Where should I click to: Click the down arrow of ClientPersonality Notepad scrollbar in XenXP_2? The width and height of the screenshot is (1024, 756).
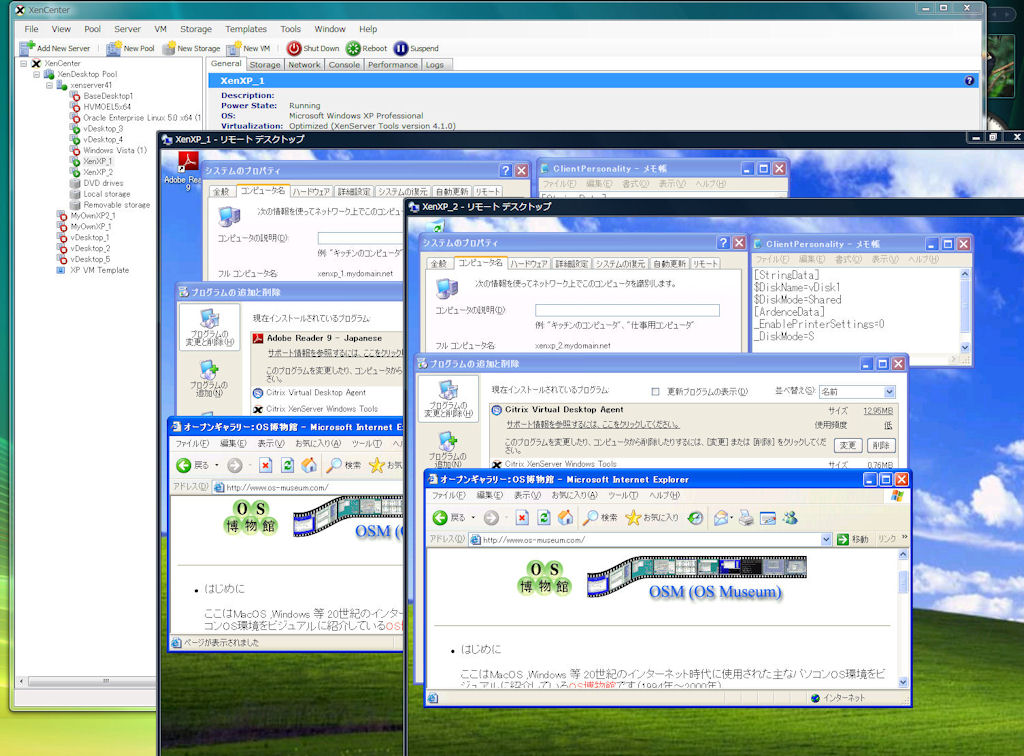[965, 348]
